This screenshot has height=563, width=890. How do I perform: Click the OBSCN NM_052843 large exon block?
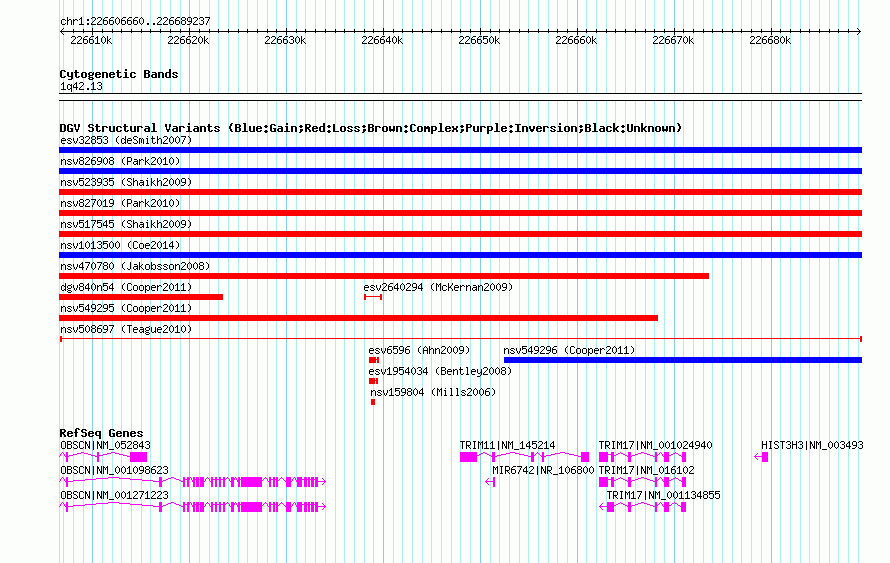(138, 457)
